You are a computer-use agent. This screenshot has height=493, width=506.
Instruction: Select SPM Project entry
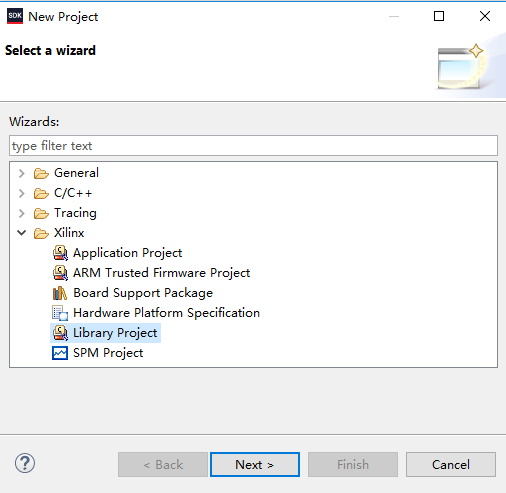click(108, 353)
